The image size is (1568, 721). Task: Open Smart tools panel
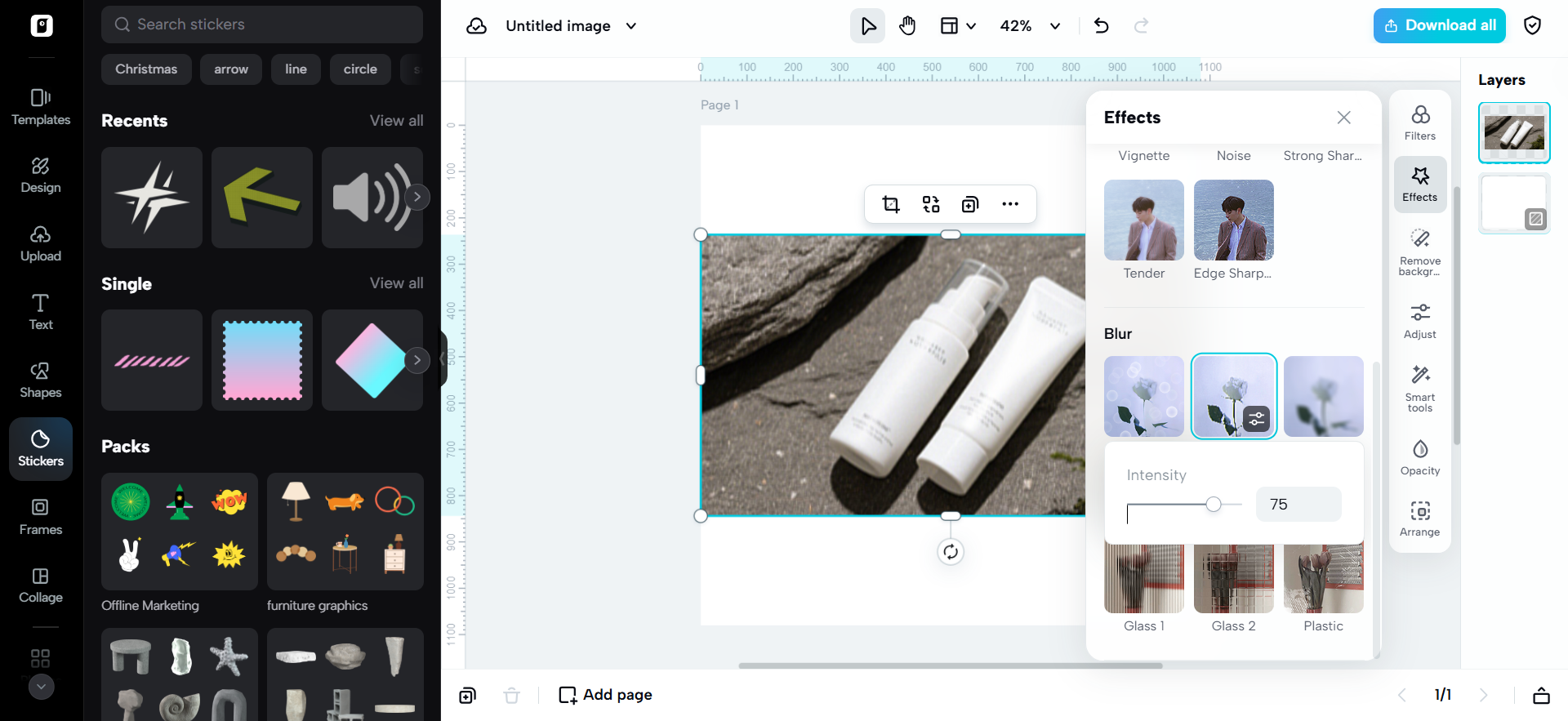point(1420,389)
